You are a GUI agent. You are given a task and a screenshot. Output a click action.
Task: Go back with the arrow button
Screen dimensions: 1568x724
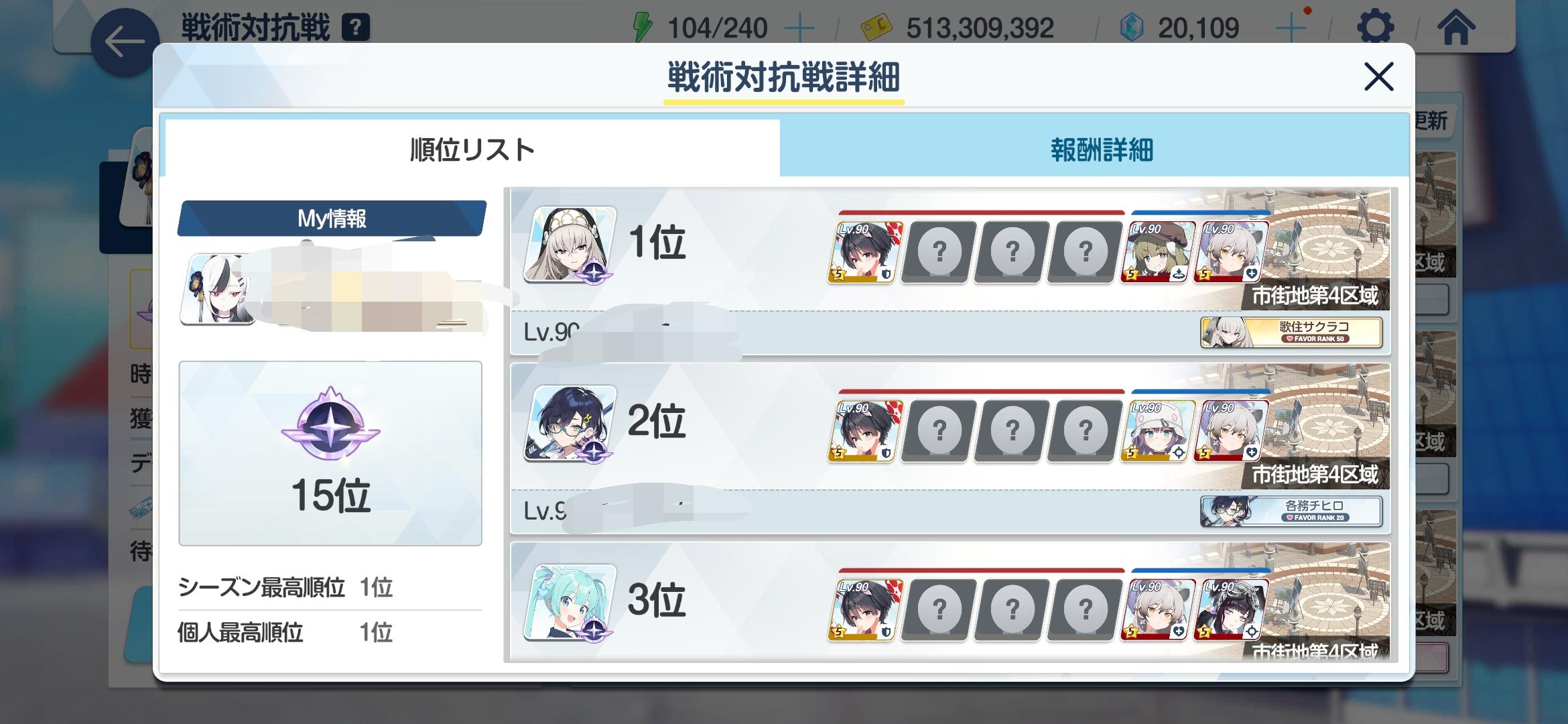click(x=125, y=42)
